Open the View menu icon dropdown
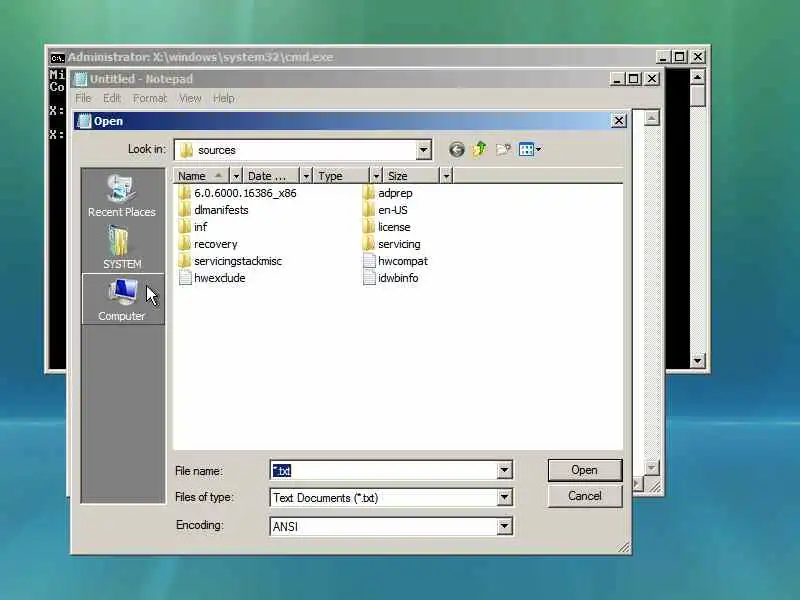The width and height of the screenshot is (800, 600). pos(530,149)
